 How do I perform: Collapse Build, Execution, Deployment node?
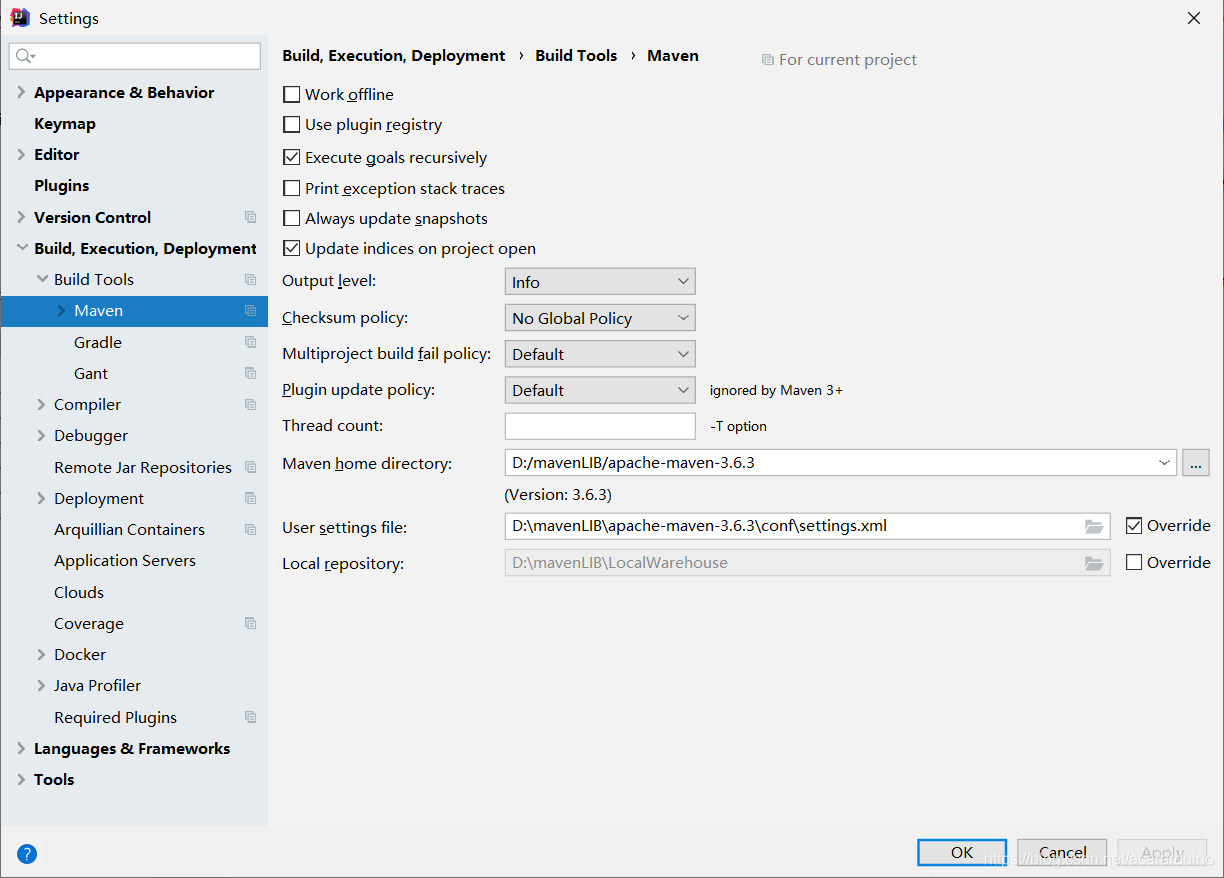click(x=21, y=248)
